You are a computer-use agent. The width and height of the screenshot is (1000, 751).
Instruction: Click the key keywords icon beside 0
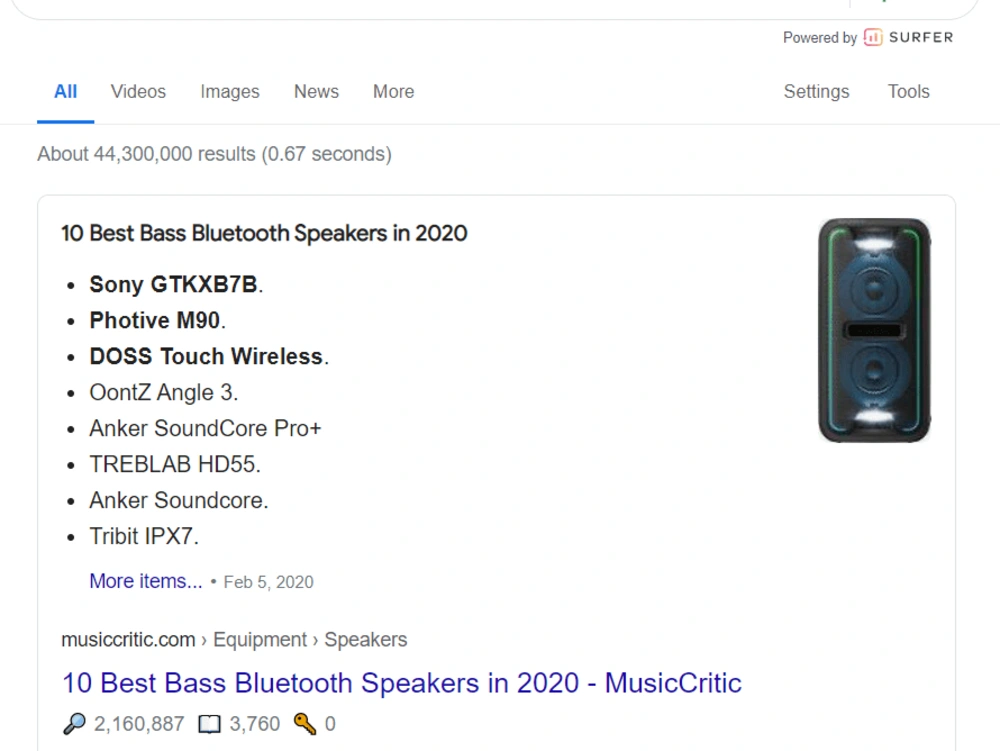pos(305,724)
